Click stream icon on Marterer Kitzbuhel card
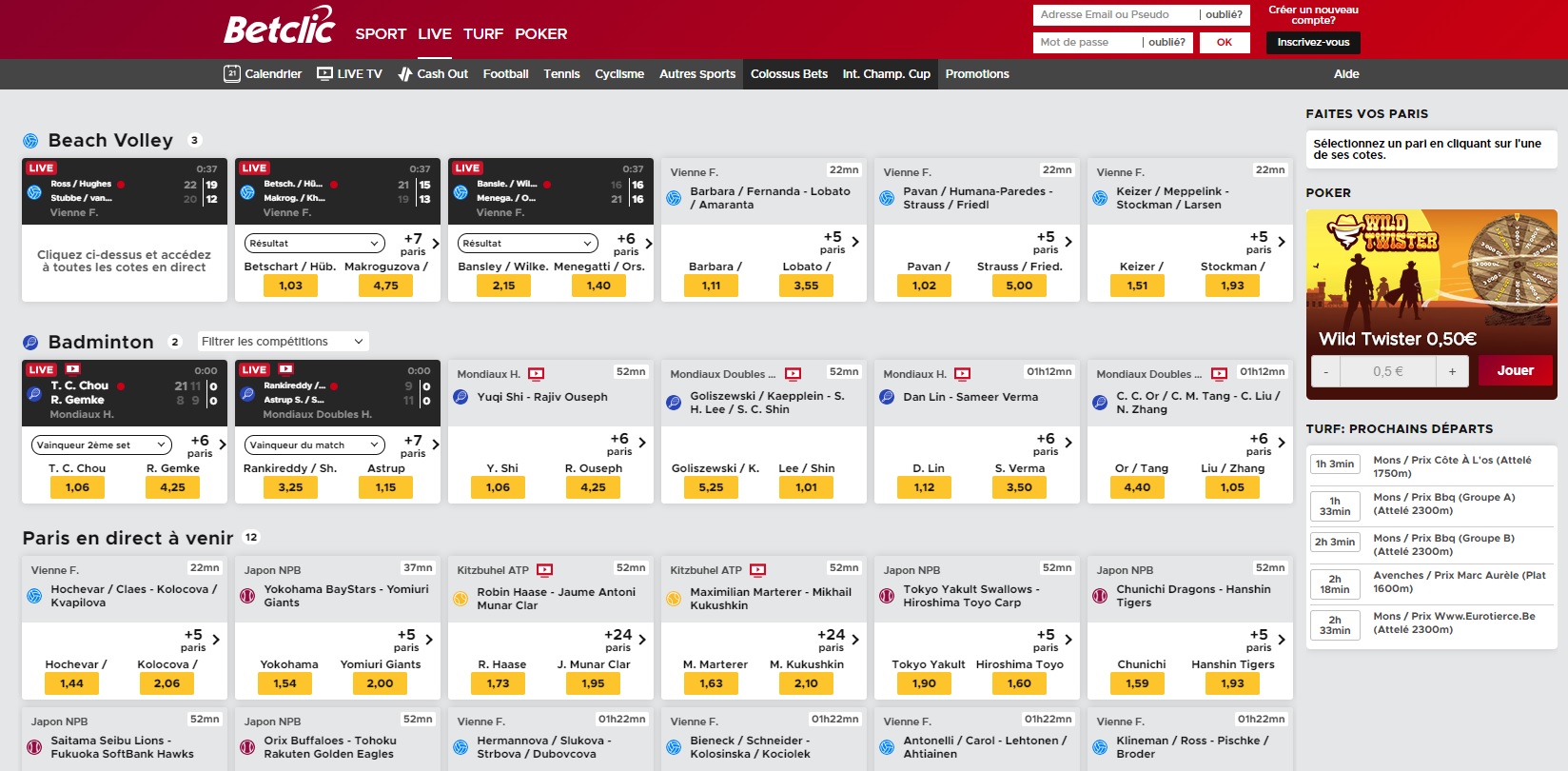Screen dimensions: 1568x771 tap(757, 570)
